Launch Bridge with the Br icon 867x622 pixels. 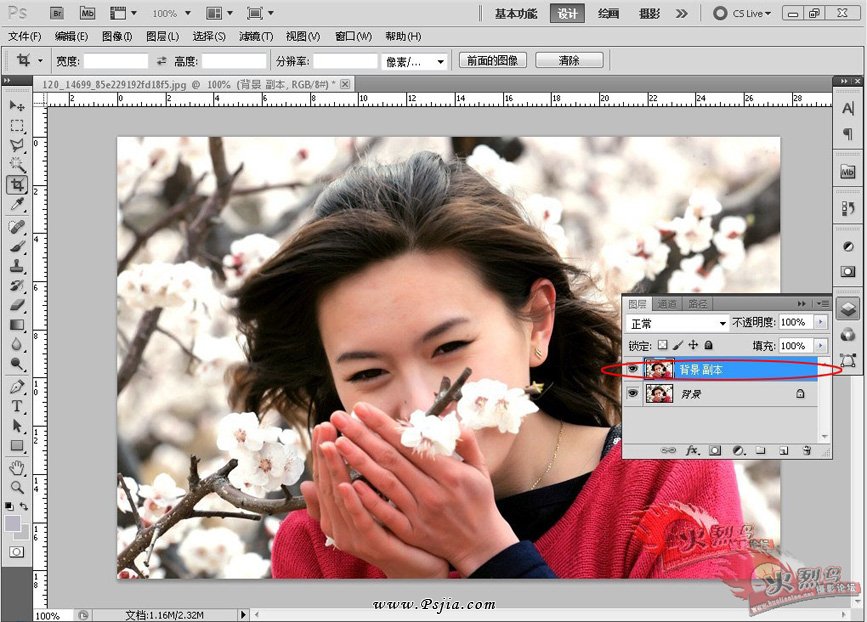57,13
